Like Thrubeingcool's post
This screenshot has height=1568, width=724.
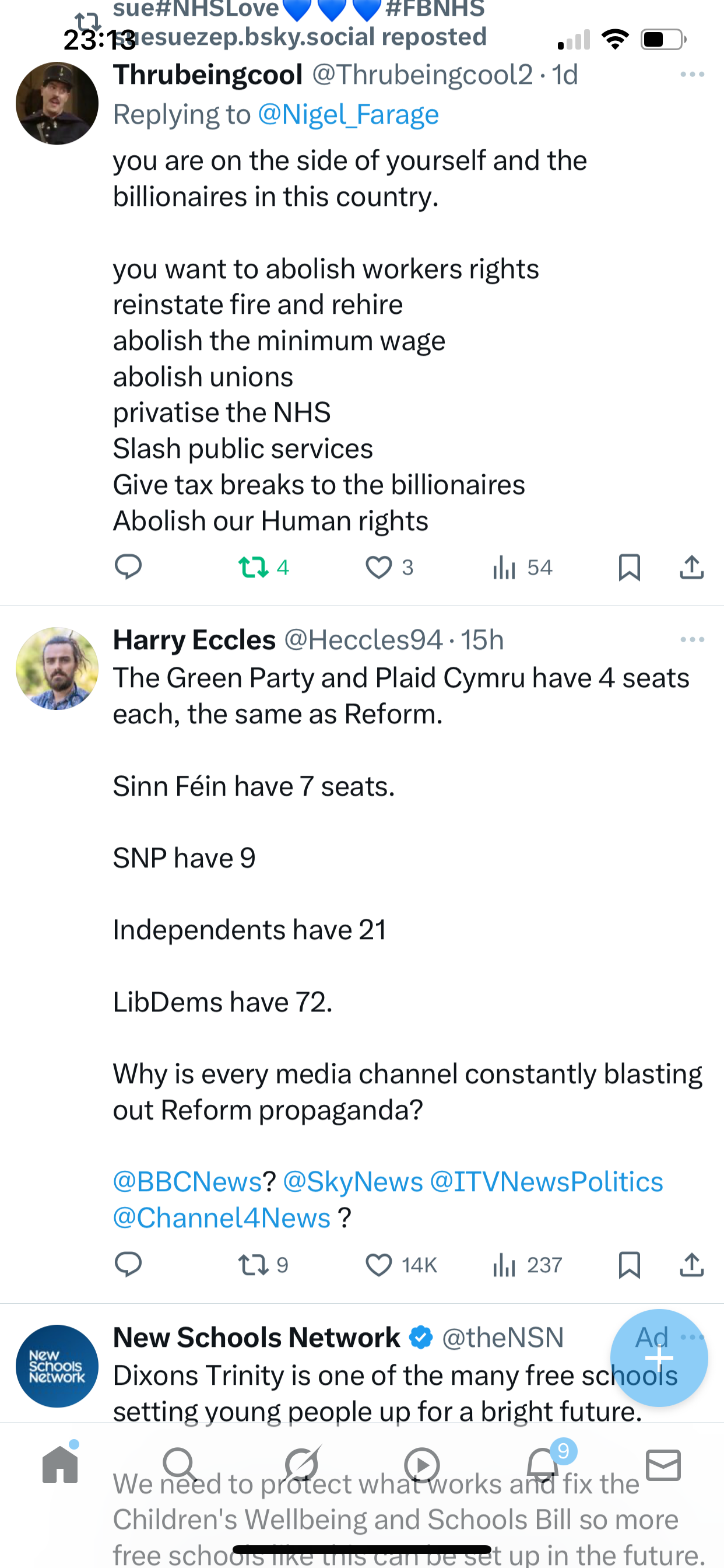(x=378, y=568)
